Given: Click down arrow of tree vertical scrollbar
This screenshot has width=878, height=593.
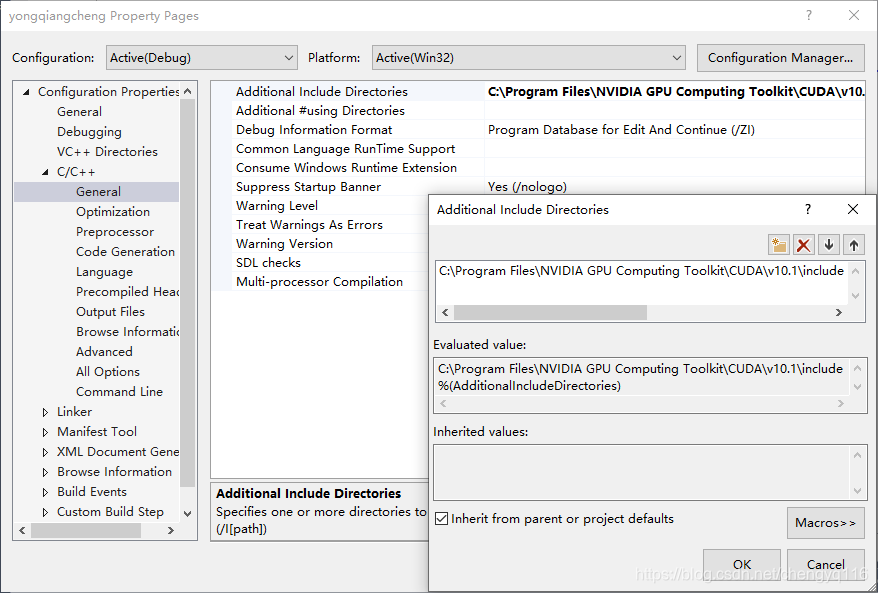Looking at the screenshot, I should tap(188, 513).
